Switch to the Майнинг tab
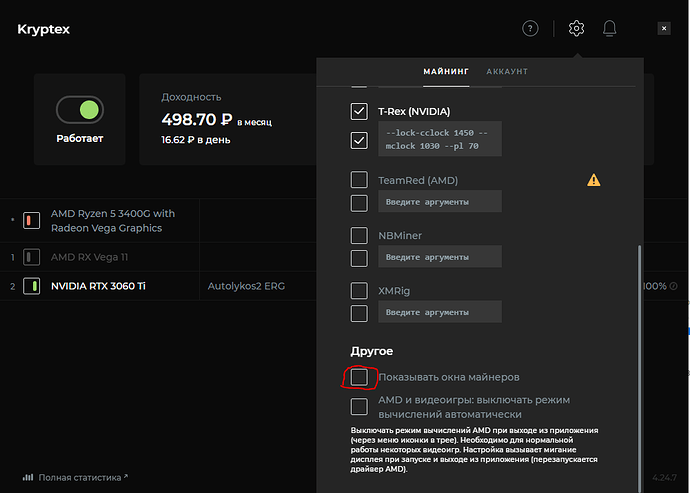This screenshot has width=690, height=493. coord(446,71)
